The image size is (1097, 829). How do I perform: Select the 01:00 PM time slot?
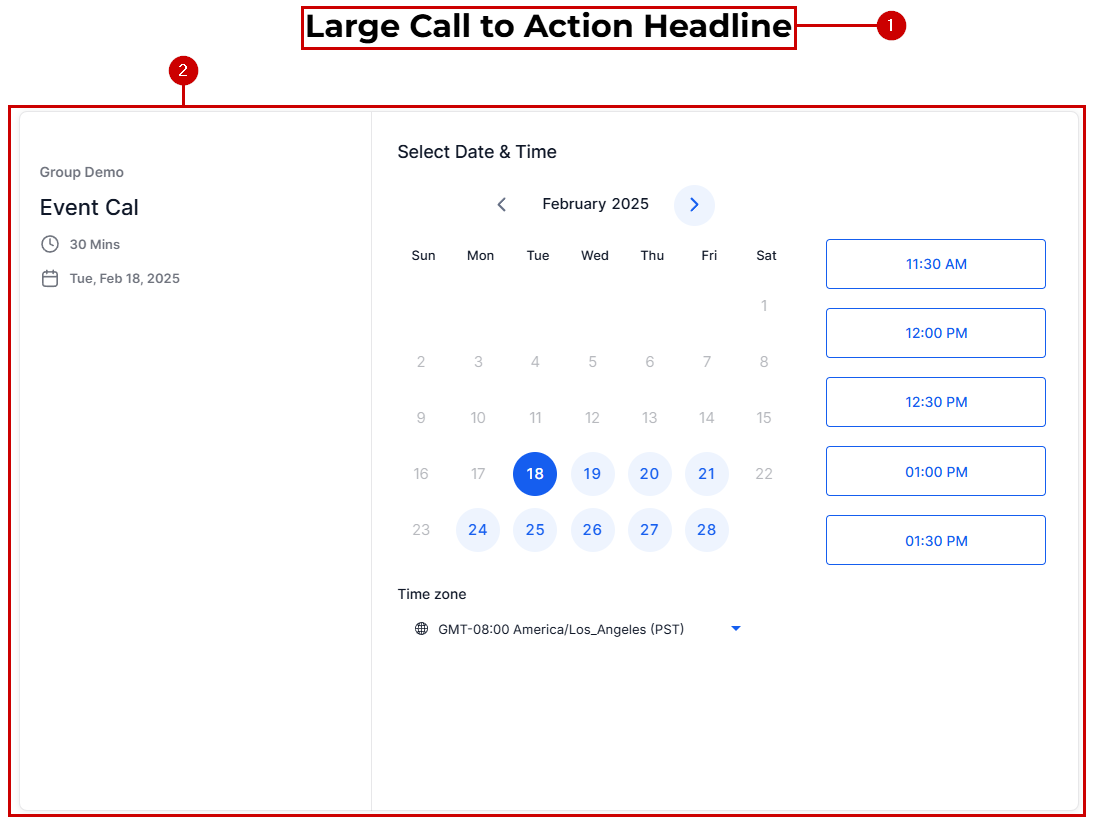pos(935,471)
